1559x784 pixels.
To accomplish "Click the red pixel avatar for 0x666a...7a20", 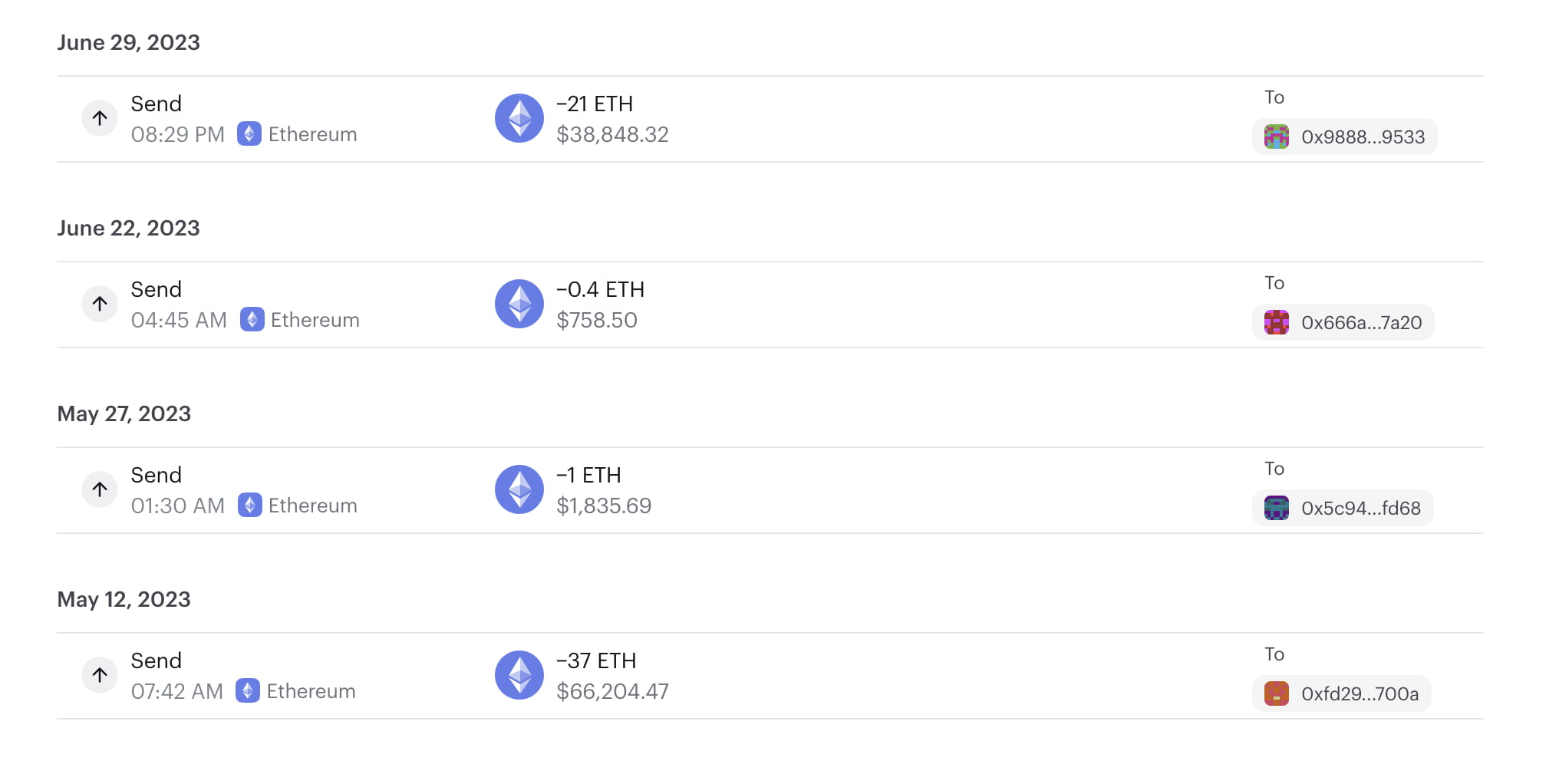I will [x=1277, y=323].
